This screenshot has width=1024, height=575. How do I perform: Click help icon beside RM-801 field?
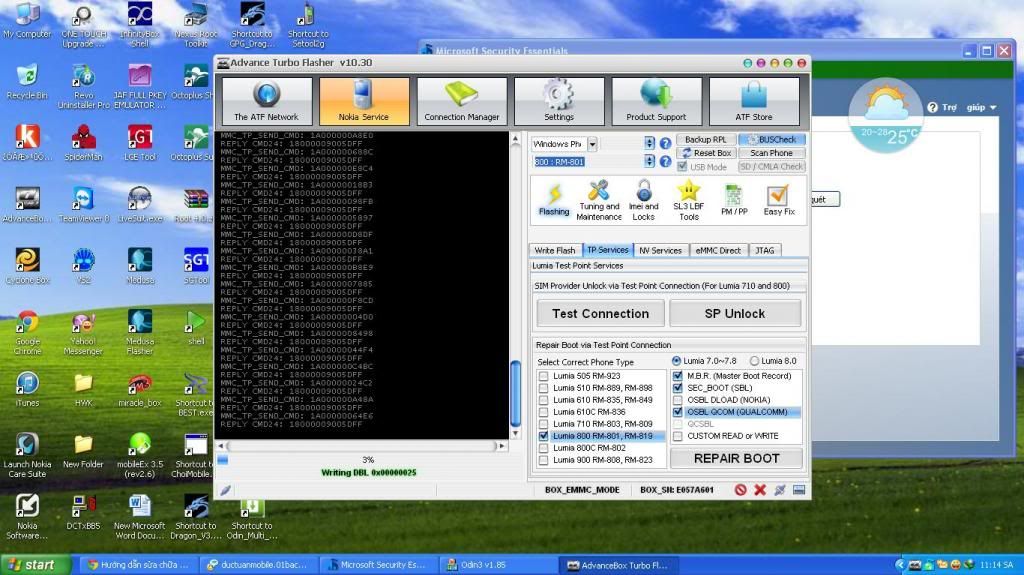click(x=665, y=161)
